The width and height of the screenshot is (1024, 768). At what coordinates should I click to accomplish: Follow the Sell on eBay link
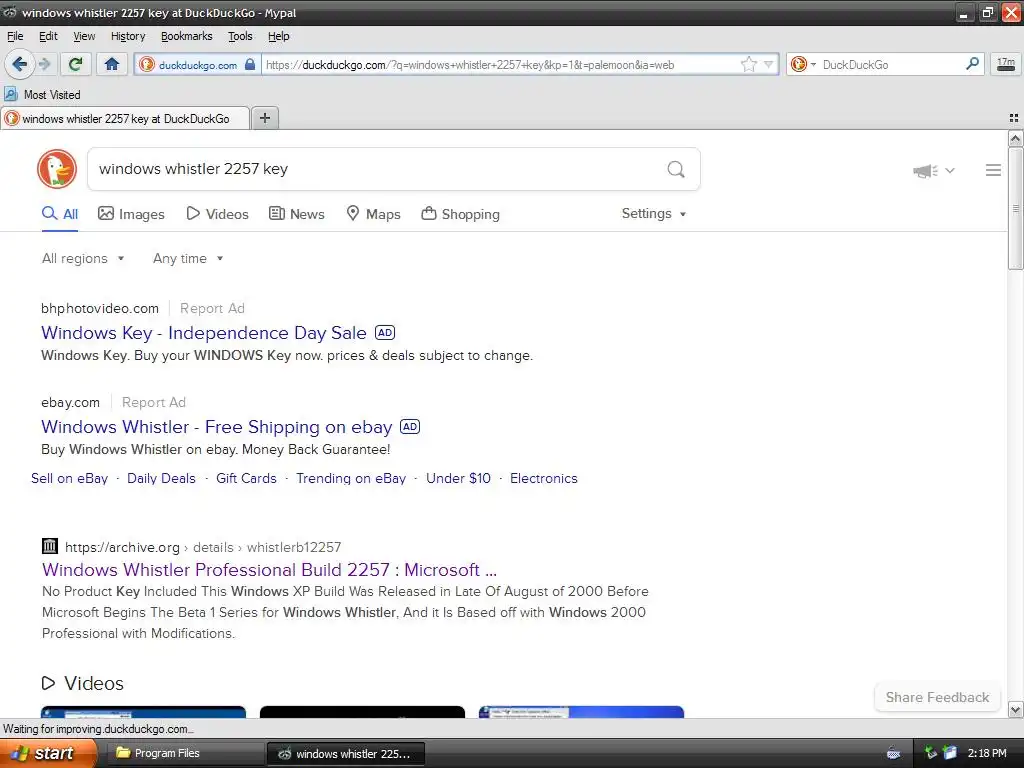[x=69, y=478]
